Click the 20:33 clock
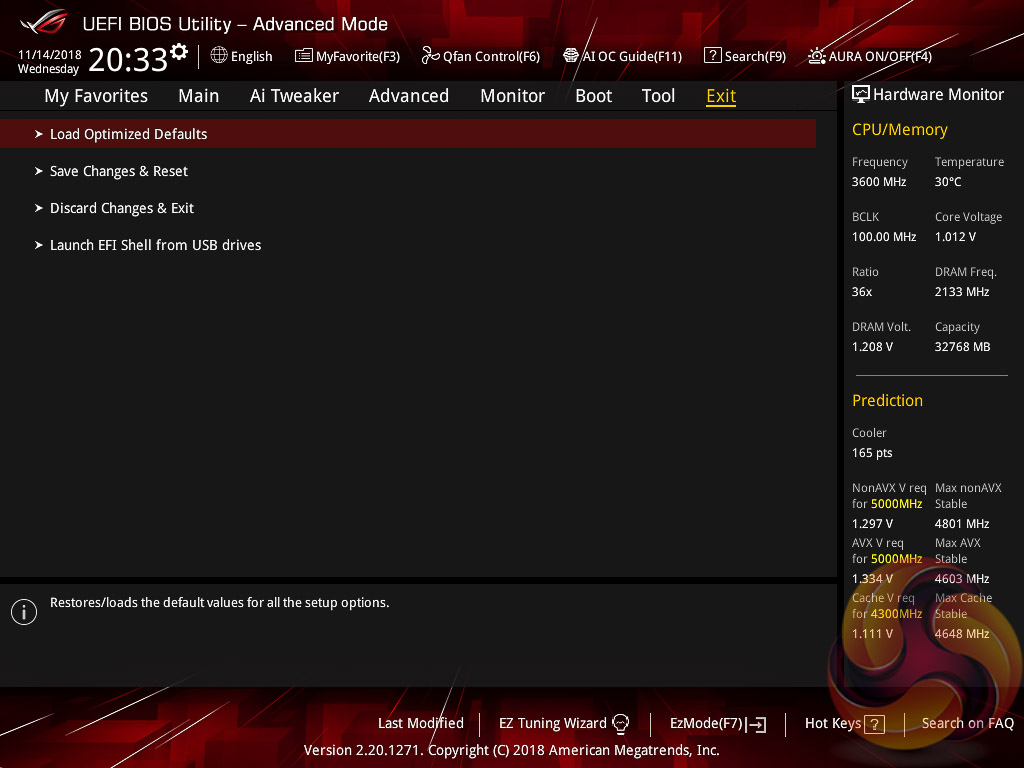Viewport: 1024px width, 768px height. pyautogui.click(x=128, y=59)
